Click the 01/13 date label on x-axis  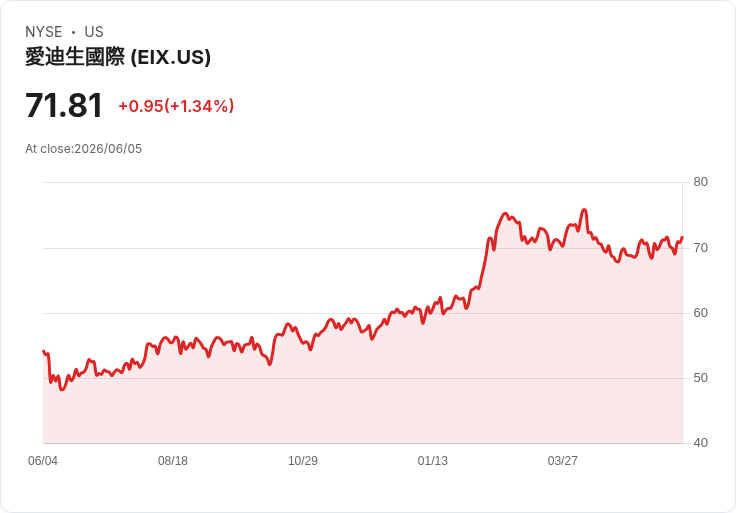pyautogui.click(x=433, y=461)
